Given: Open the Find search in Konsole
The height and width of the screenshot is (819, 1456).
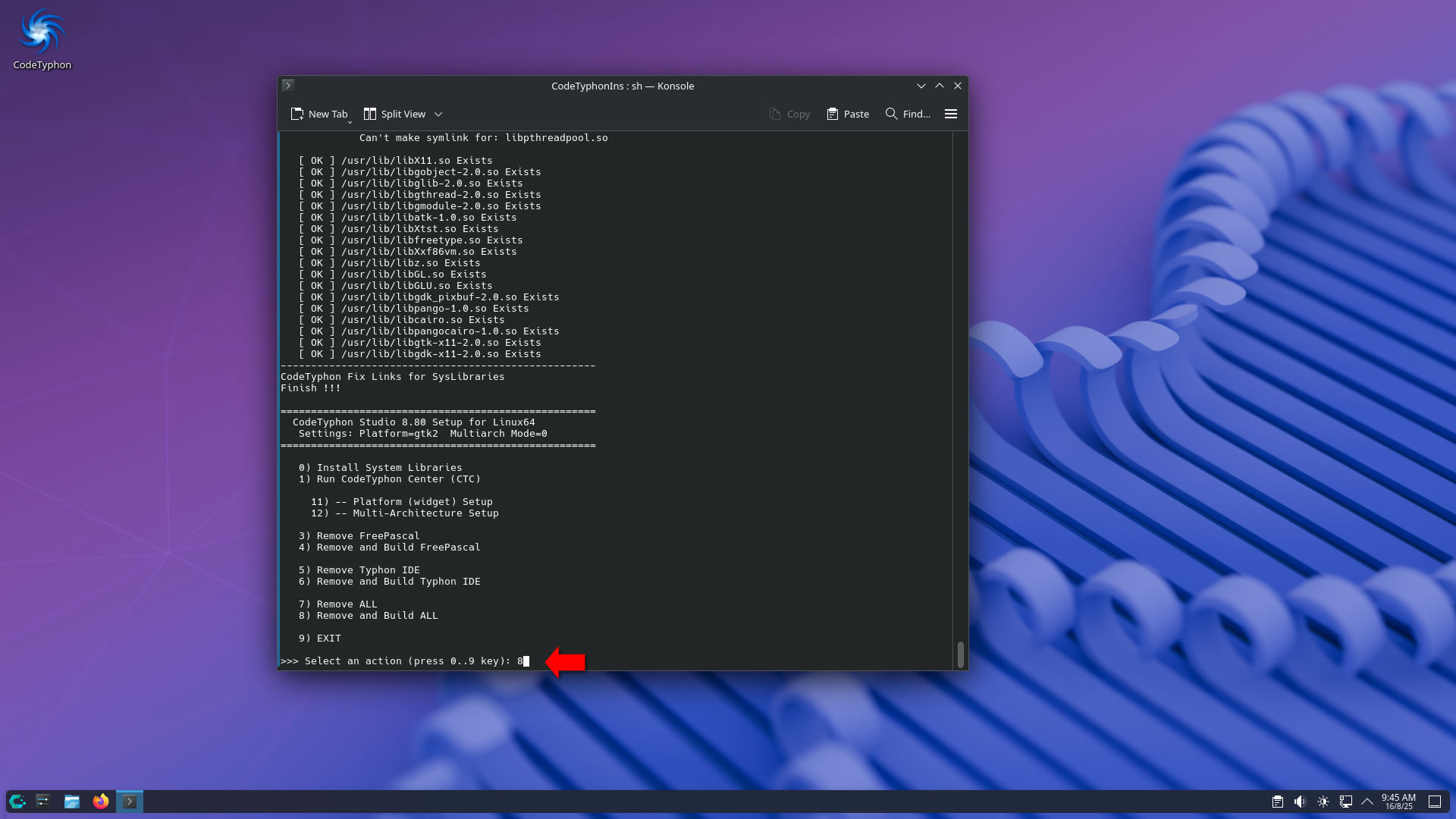Looking at the screenshot, I should pyautogui.click(x=908, y=114).
